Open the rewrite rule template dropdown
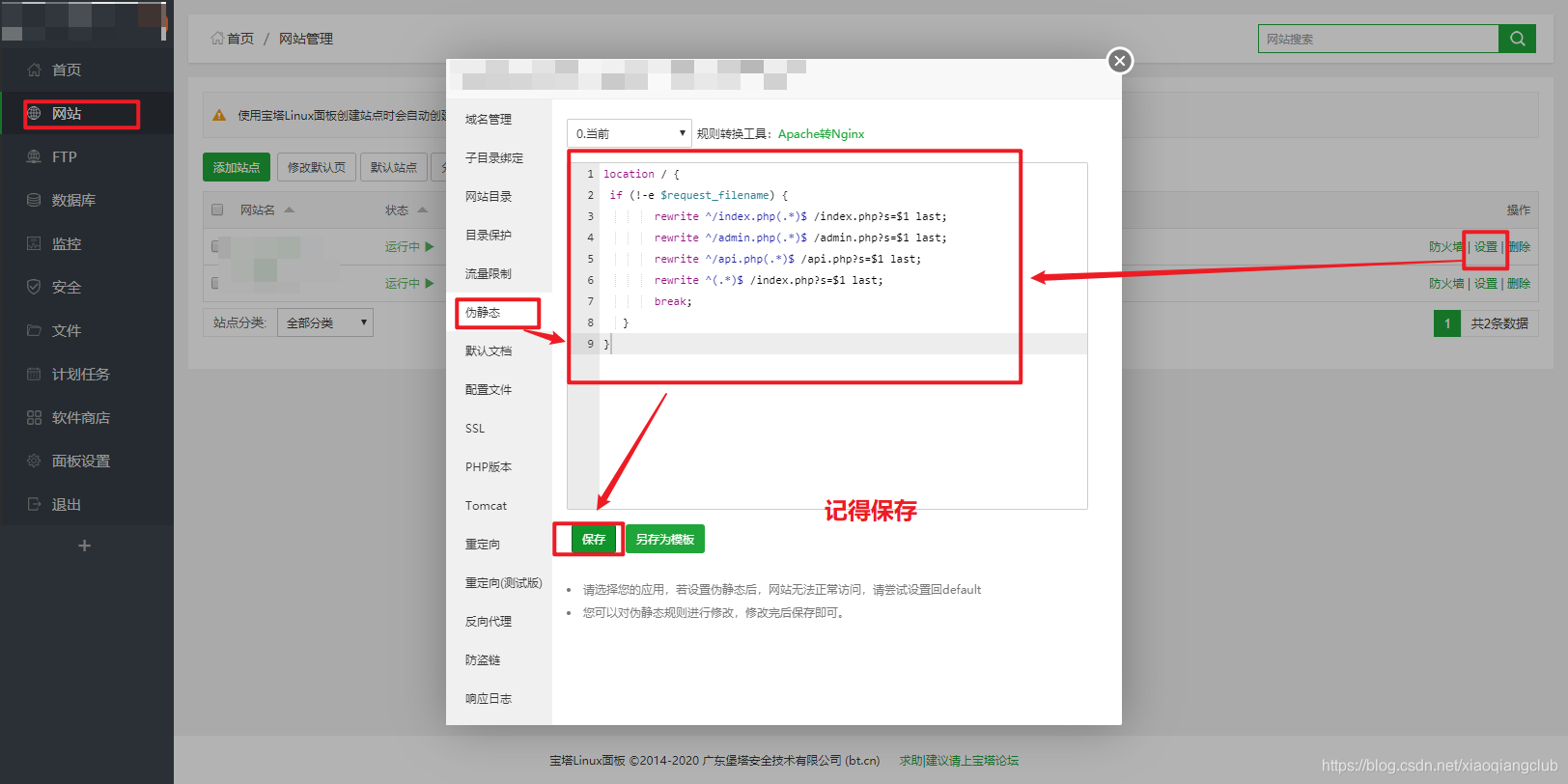Screen dimensions: 1568x784 (629, 133)
